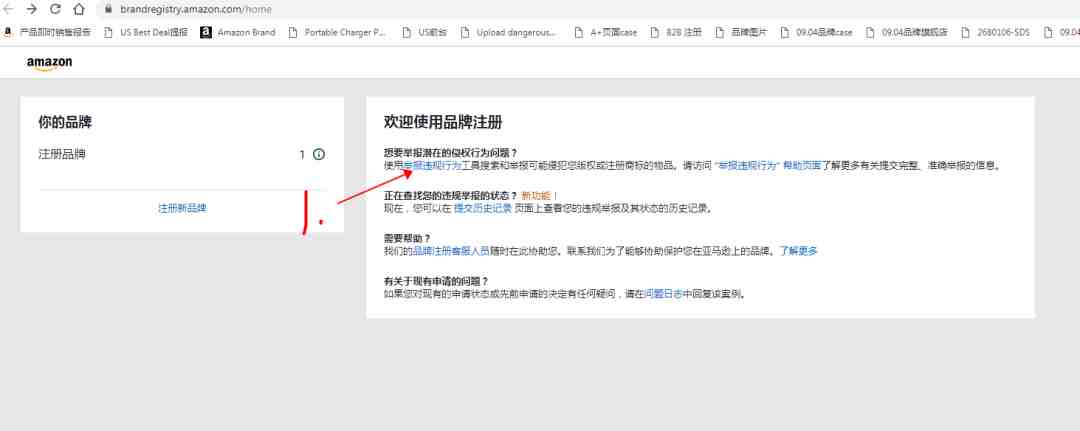Contact 品牌注册客服人员 link
This screenshot has width=1080, height=431.
tap(451, 251)
